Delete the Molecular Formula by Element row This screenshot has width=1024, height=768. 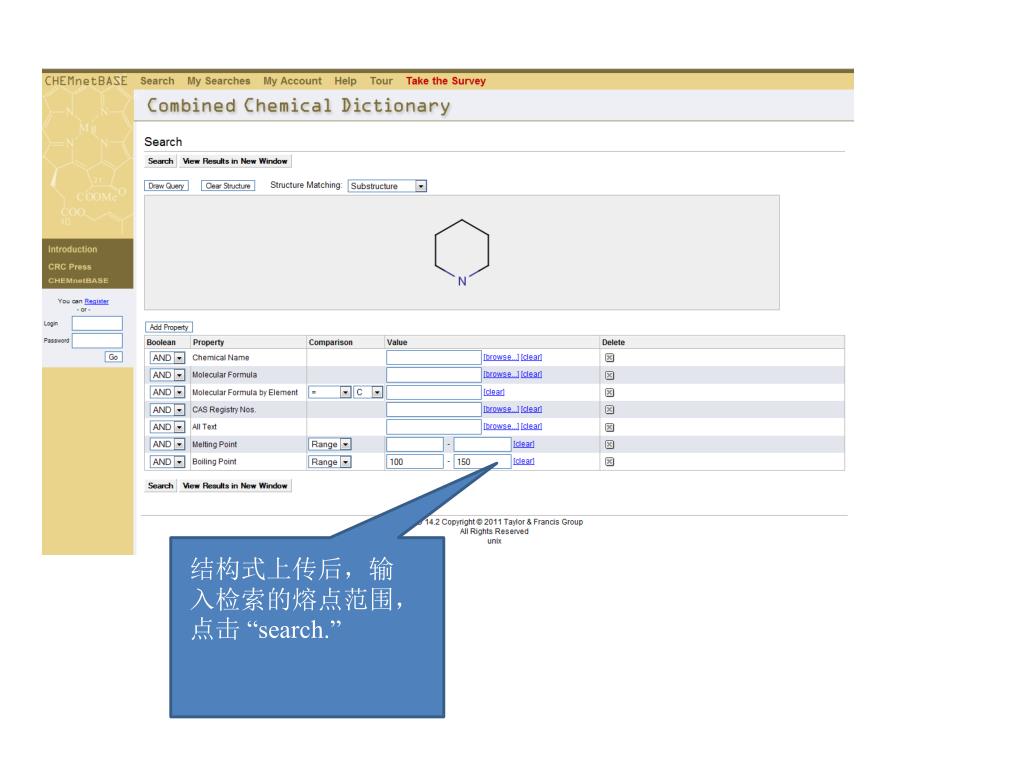(x=609, y=392)
